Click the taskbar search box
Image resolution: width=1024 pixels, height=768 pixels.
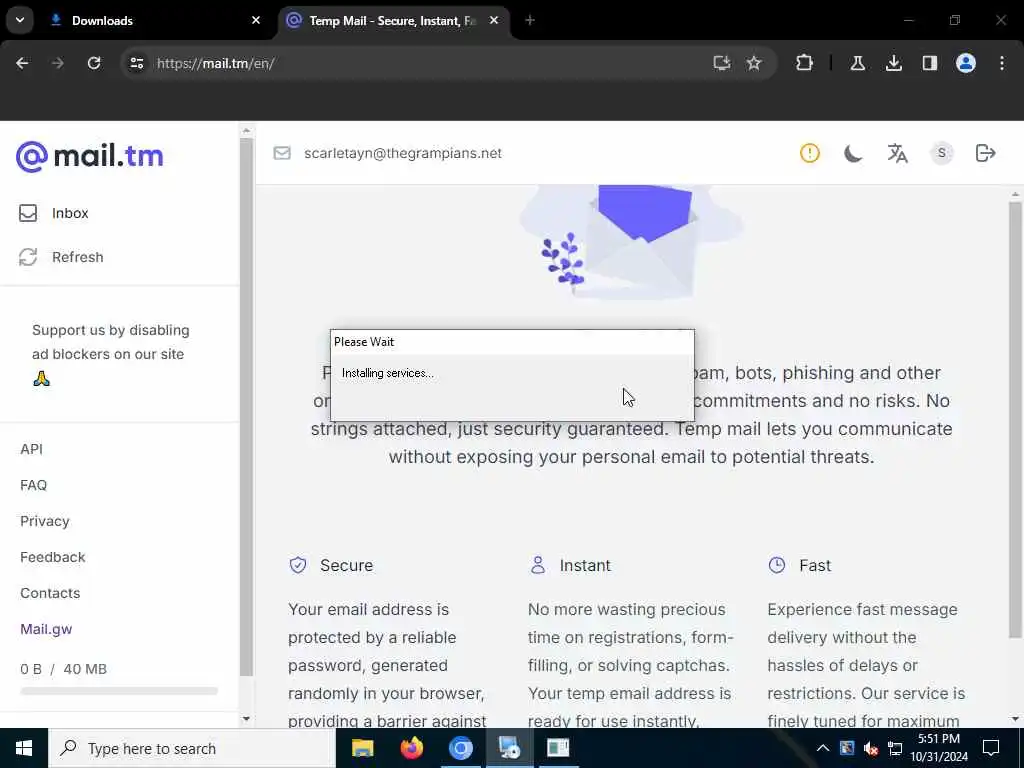[x=192, y=748]
